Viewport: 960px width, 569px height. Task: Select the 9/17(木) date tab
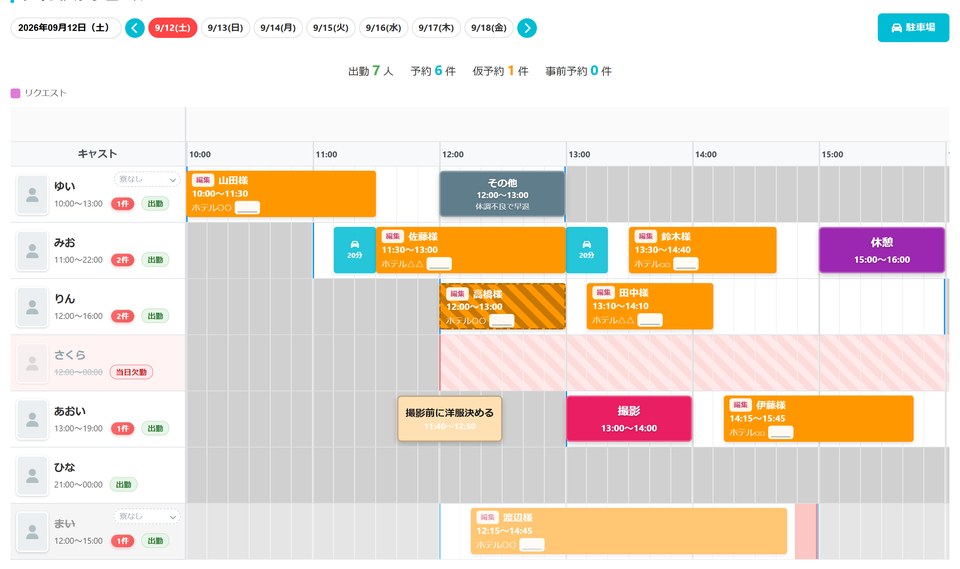[x=436, y=28]
